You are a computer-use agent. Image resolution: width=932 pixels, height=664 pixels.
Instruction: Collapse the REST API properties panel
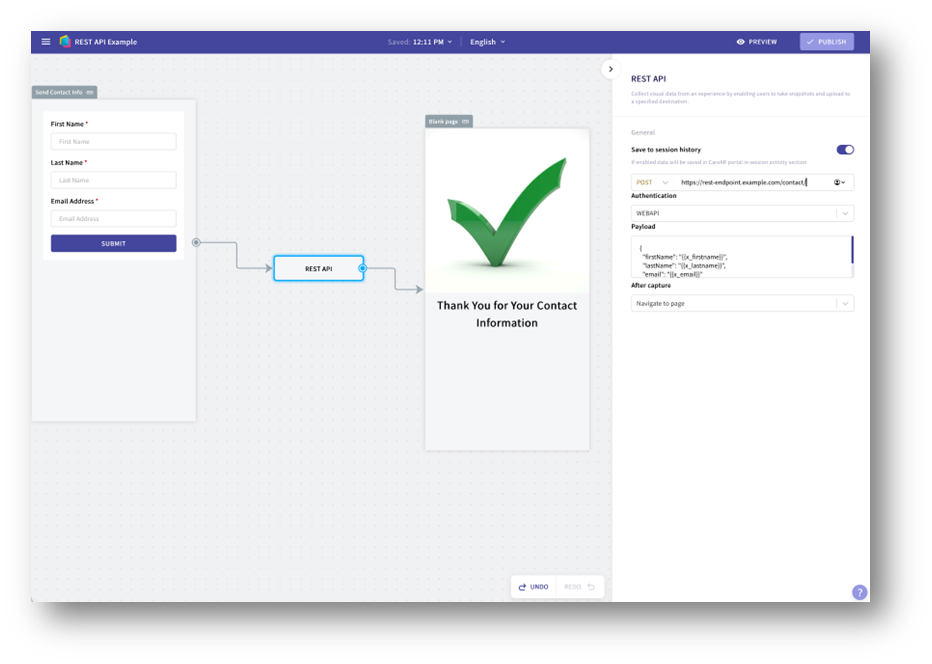coord(611,69)
